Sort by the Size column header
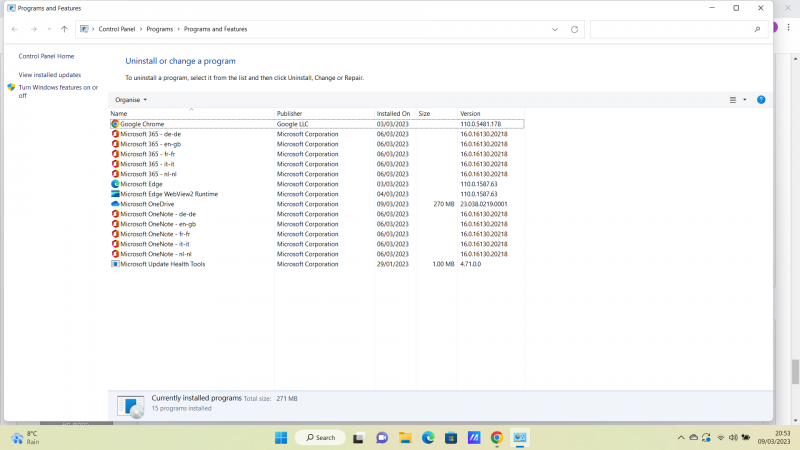 click(436, 113)
